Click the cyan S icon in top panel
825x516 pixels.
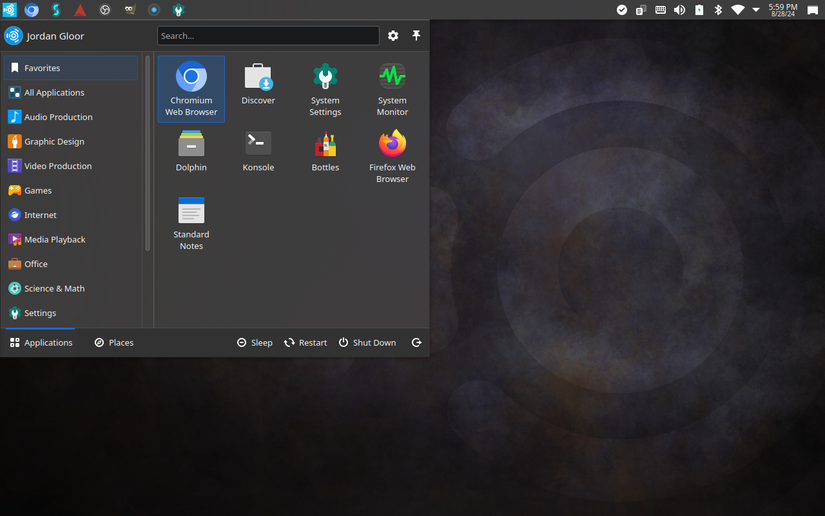[56, 9]
